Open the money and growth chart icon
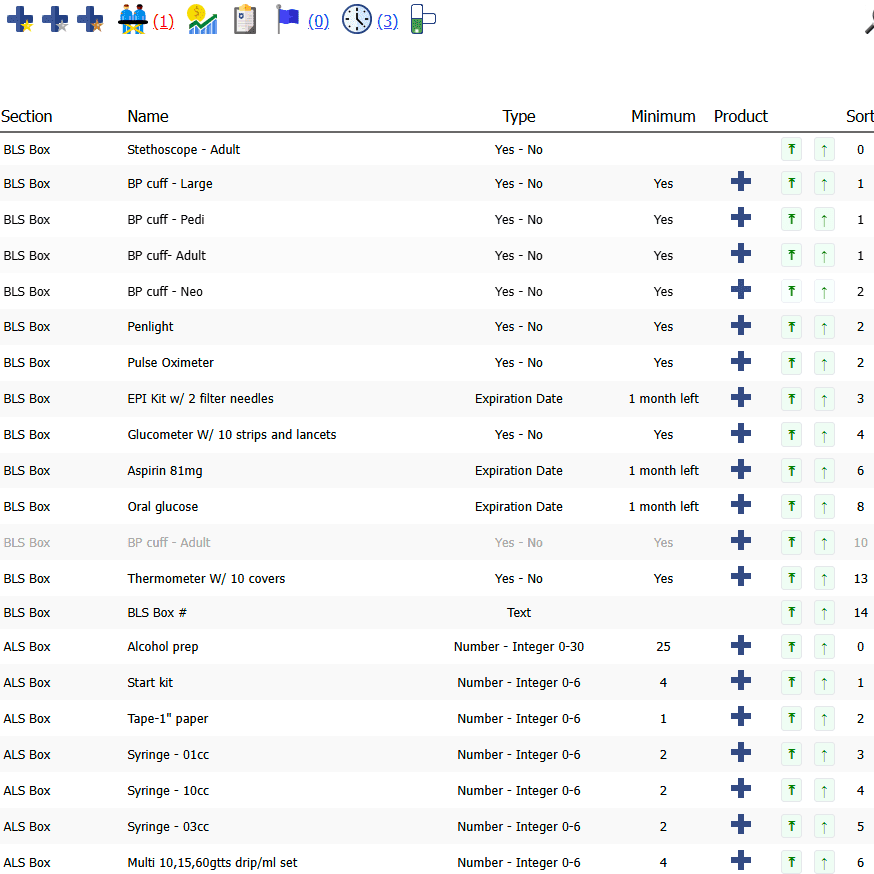Screen dimensions: 874x874 (202, 20)
